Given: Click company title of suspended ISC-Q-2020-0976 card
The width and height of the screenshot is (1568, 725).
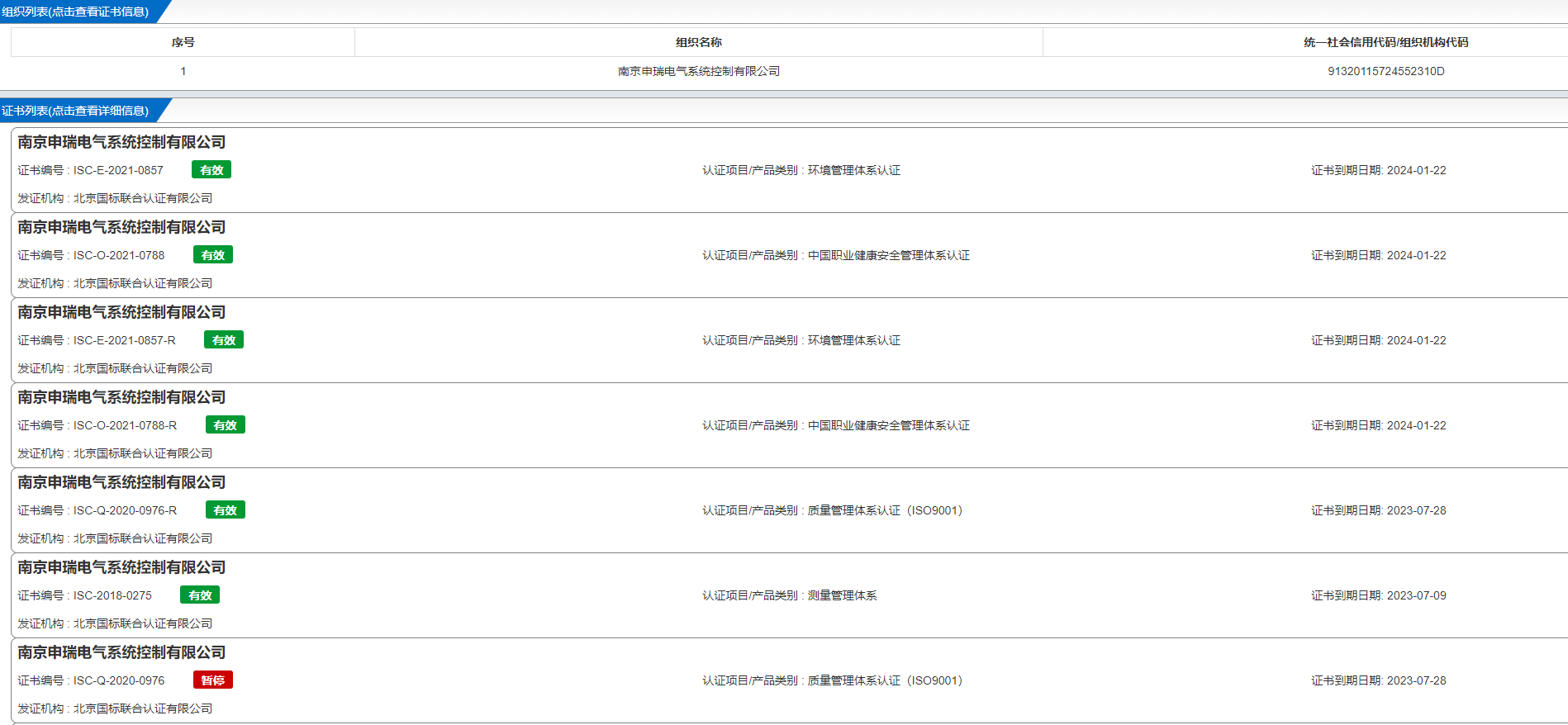Looking at the screenshot, I should tap(121, 652).
